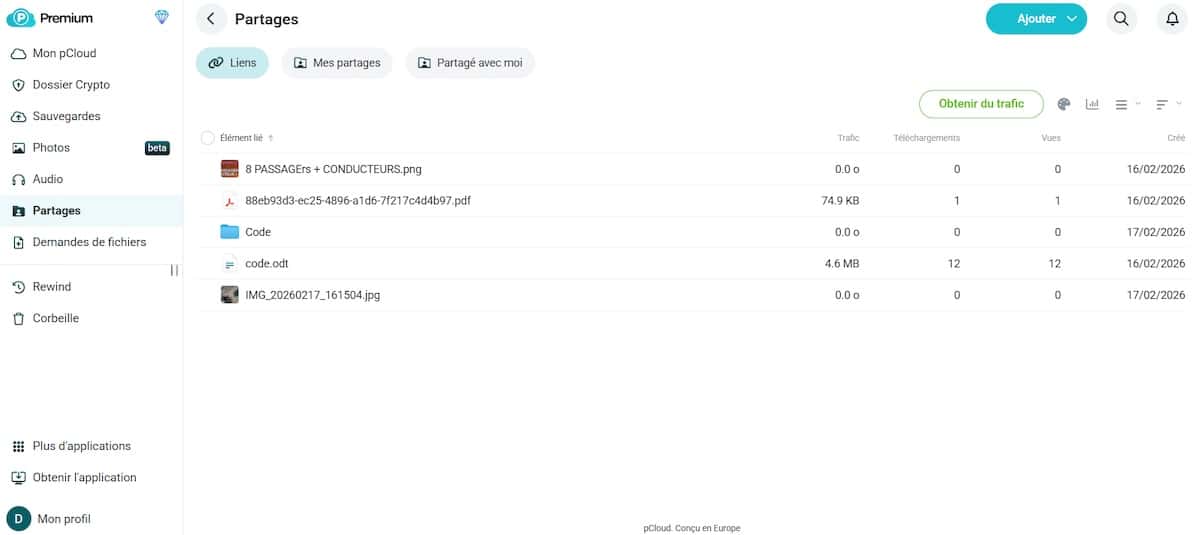The width and height of the screenshot is (1200, 535).
Task: Sort by Créé column header
Action: [x=1175, y=138]
